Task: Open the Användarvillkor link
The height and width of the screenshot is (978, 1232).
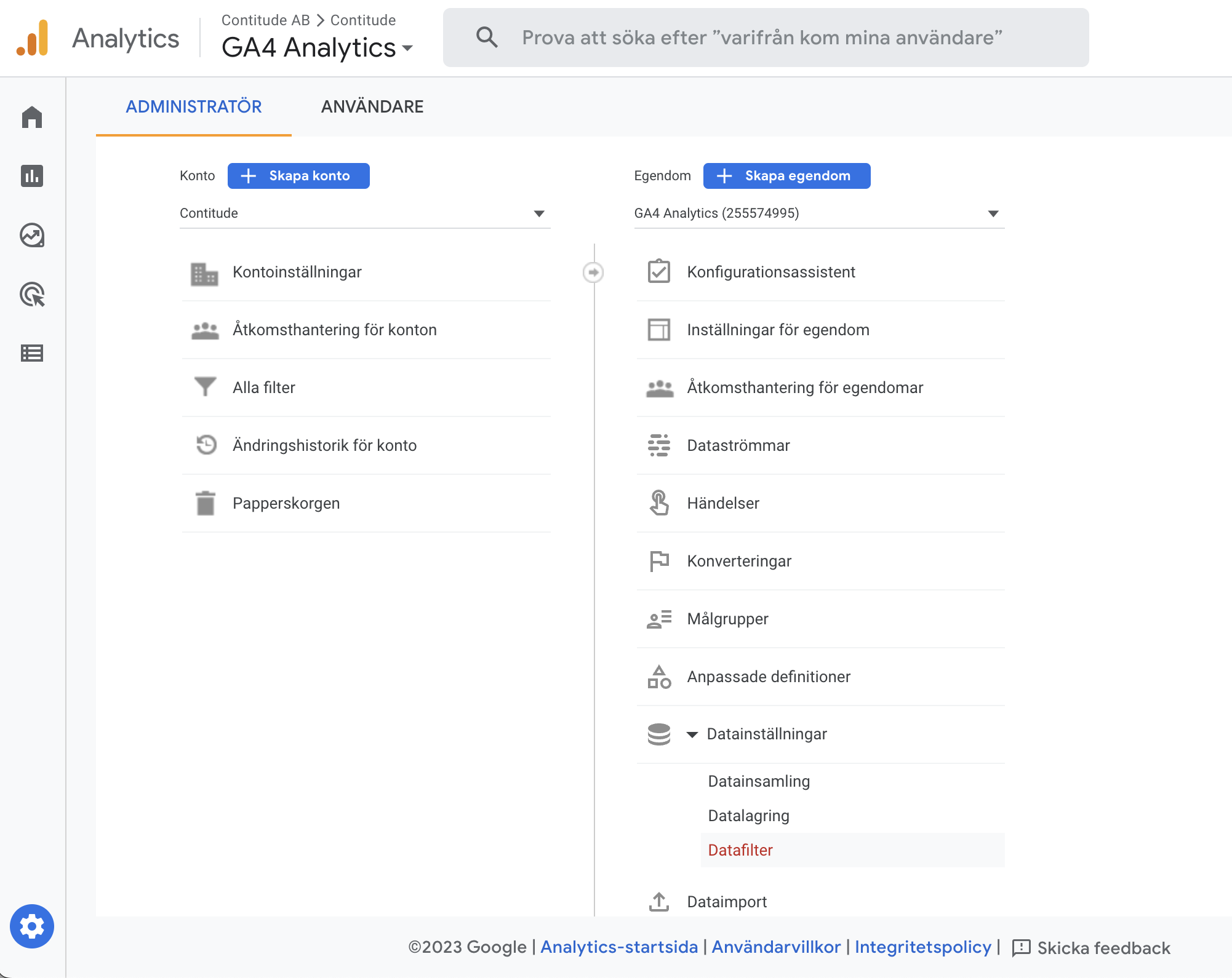Action: coord(776,947)
